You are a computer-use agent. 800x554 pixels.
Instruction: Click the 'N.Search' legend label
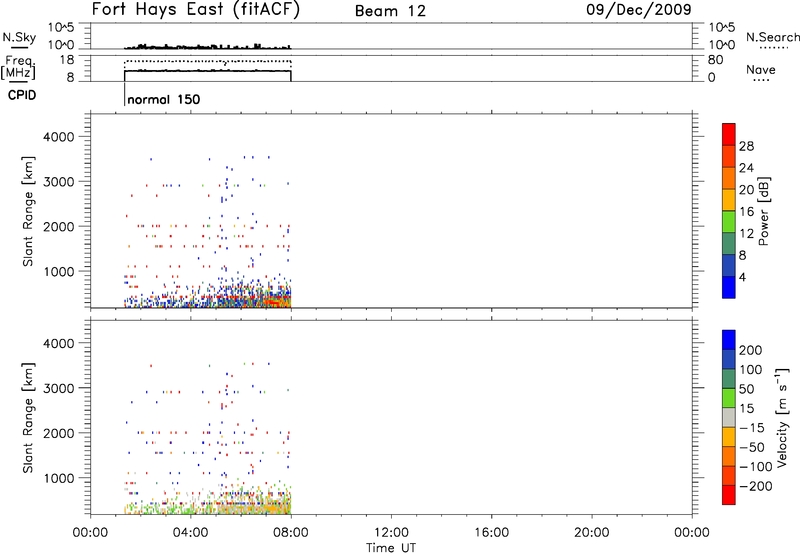(772, 37)
